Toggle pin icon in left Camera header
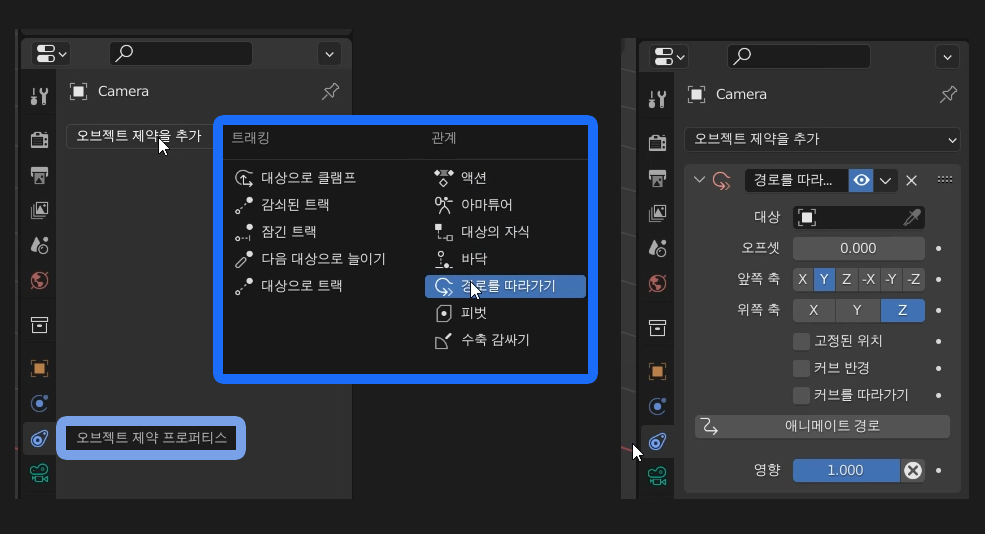This screenshot has height=534, width=985. (330, 92)
